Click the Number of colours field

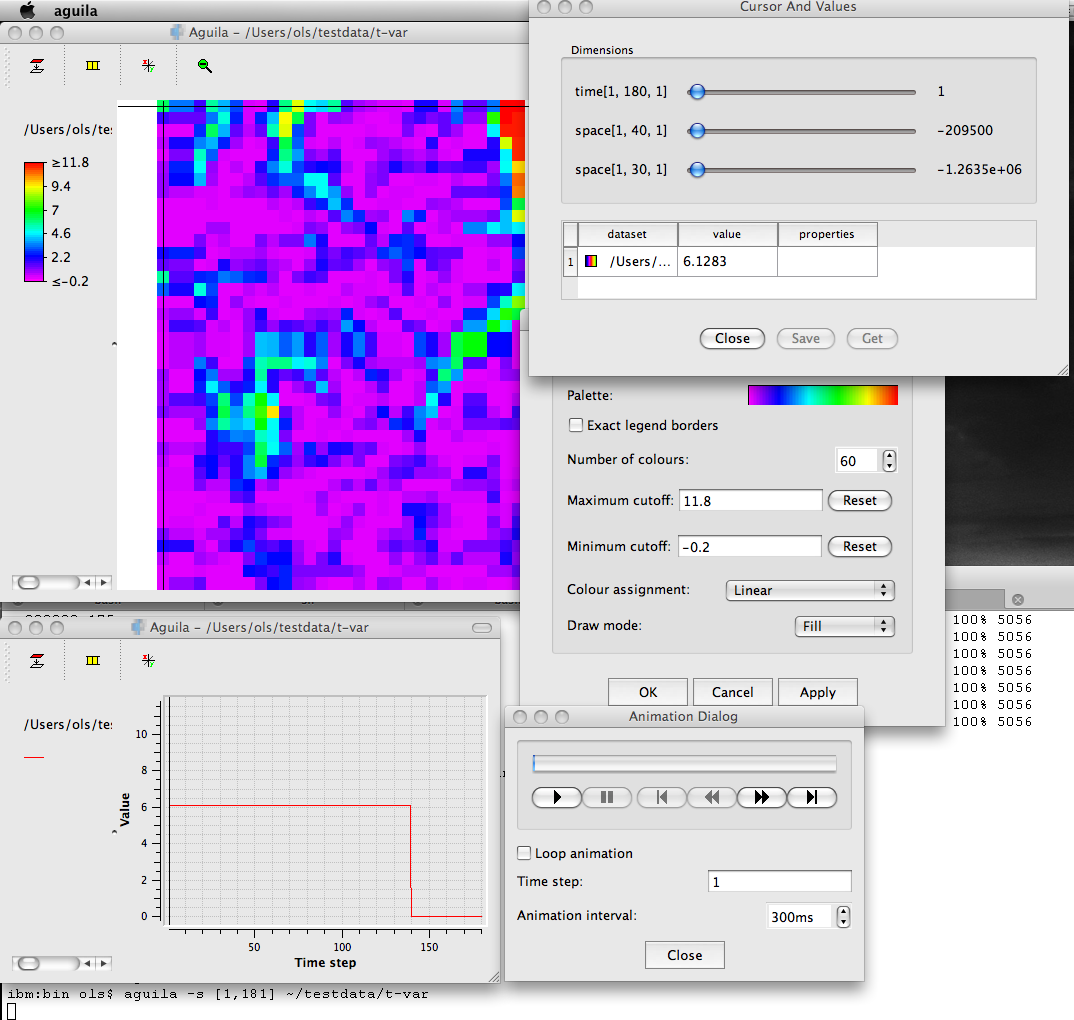(x=857, y=460)
